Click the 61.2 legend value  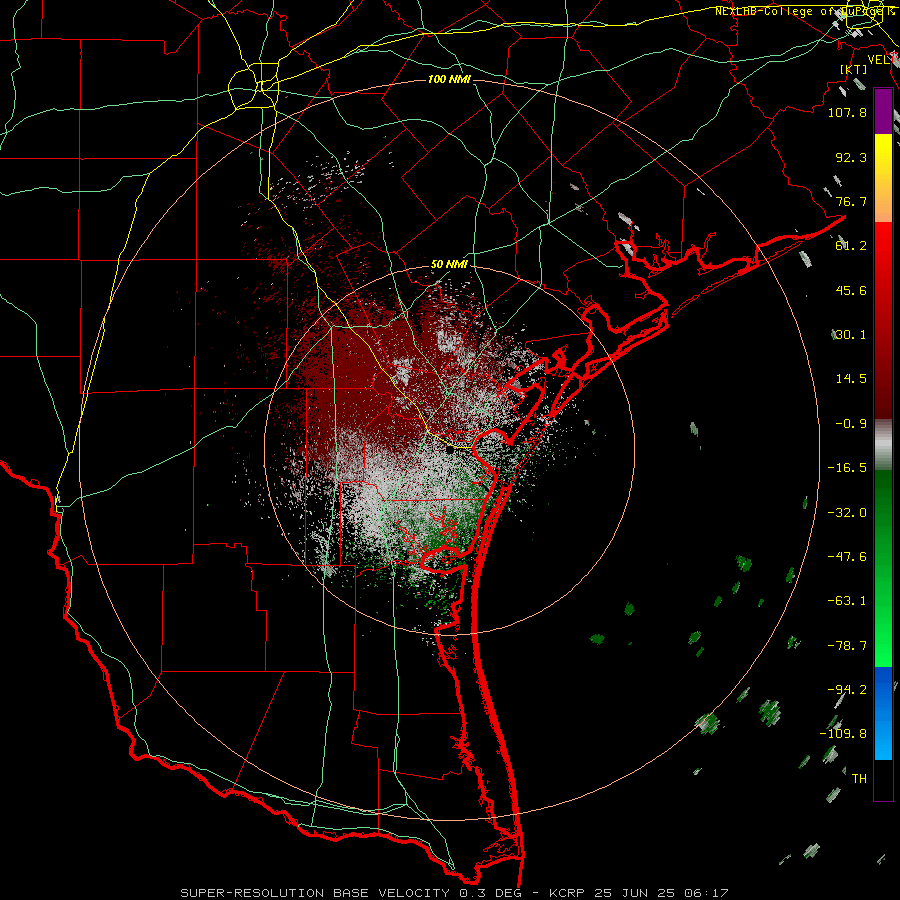click(851, 246)
